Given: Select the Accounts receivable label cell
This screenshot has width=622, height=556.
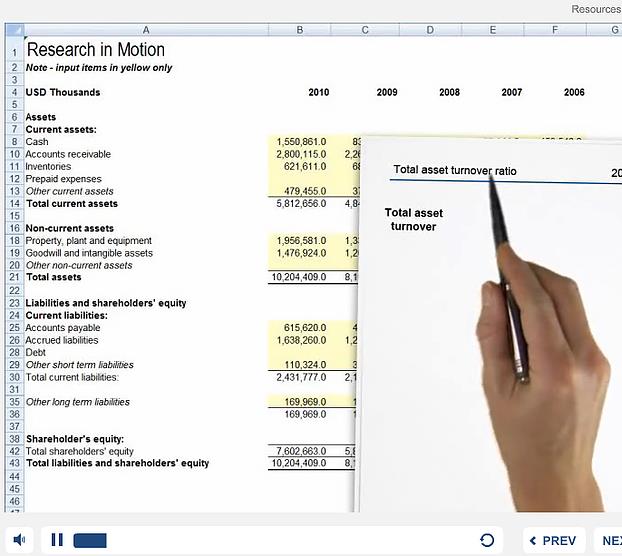Looking at the screenshot, I should (x=68, y=154).
